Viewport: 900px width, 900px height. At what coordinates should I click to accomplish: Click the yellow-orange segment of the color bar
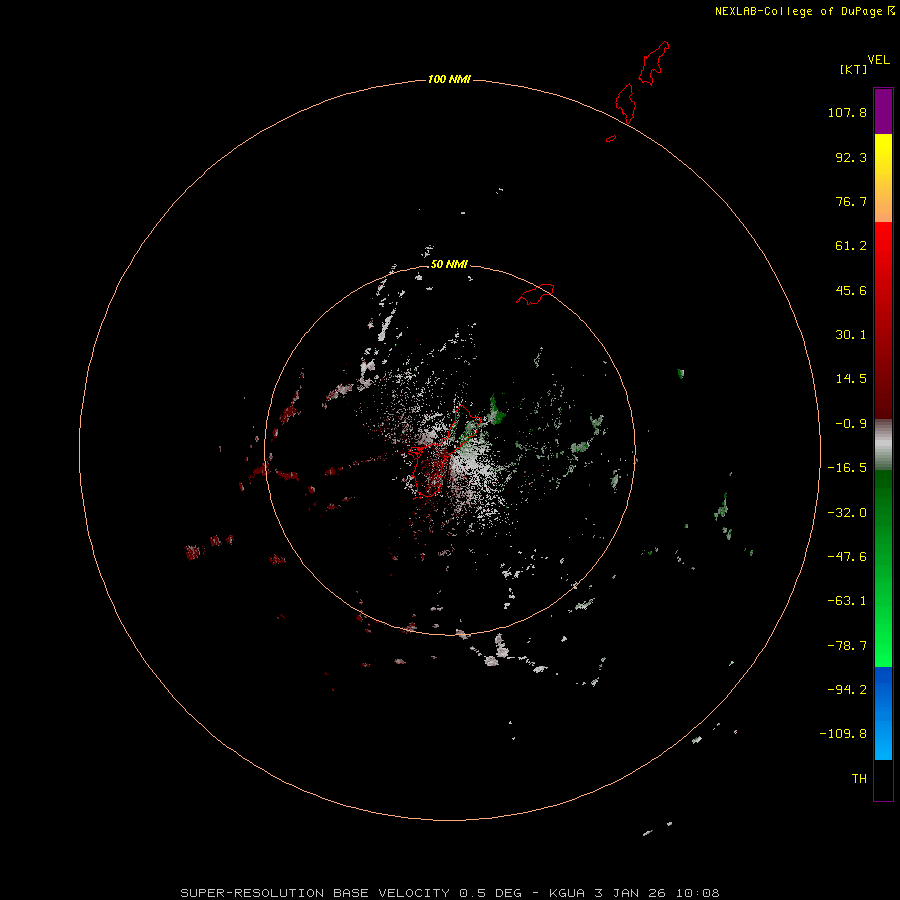[883, 178]
